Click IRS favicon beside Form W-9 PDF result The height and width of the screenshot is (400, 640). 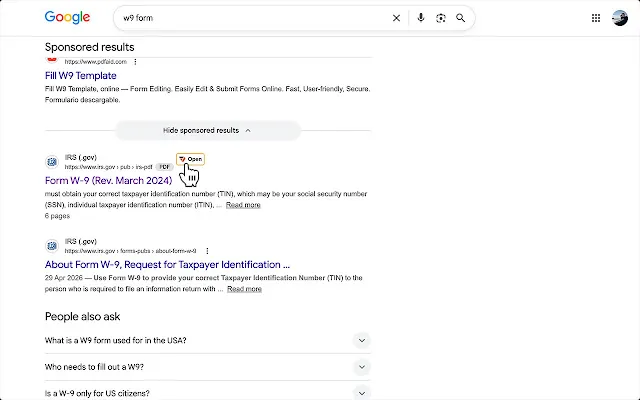pyautogui.click(x=52, y=162)
